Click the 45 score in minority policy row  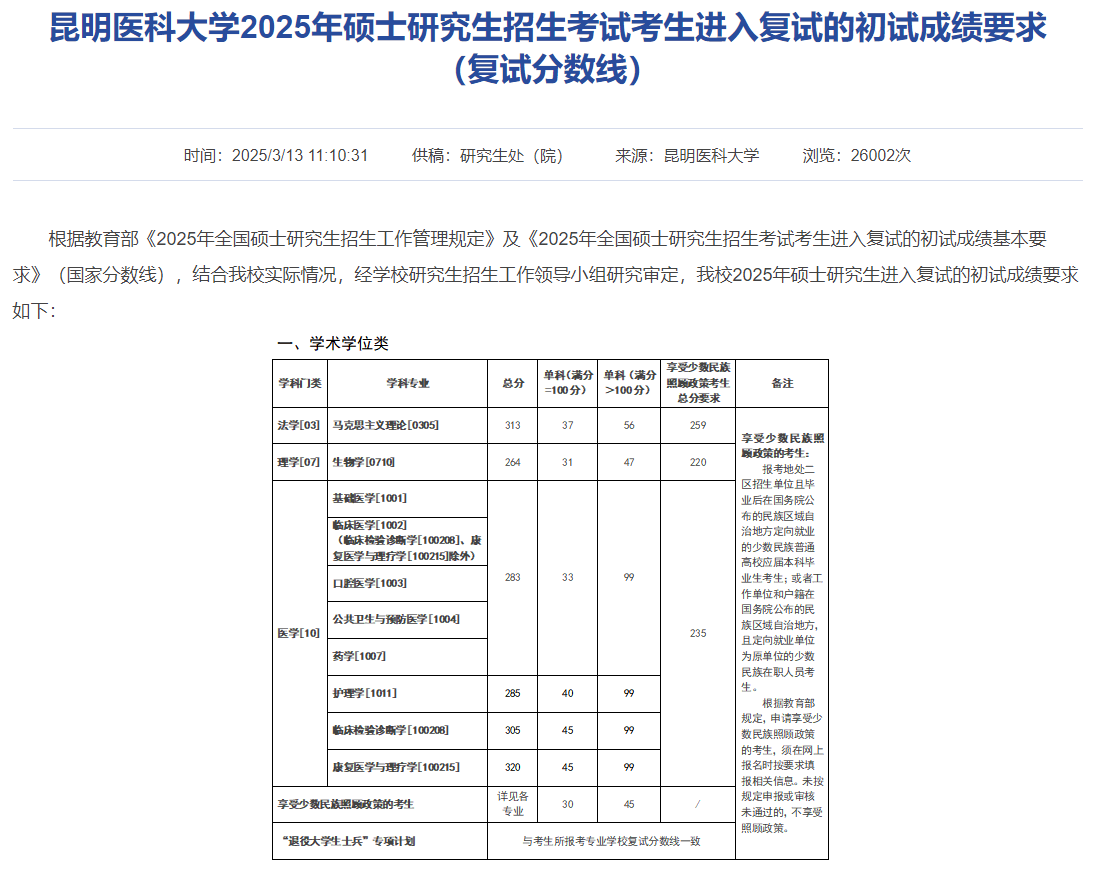pos(629,805)
